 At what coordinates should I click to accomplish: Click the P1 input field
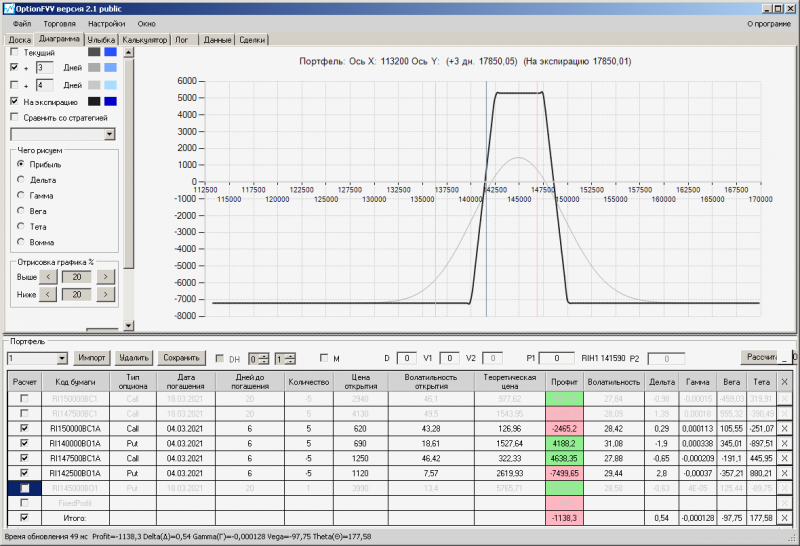click(556, 358)
